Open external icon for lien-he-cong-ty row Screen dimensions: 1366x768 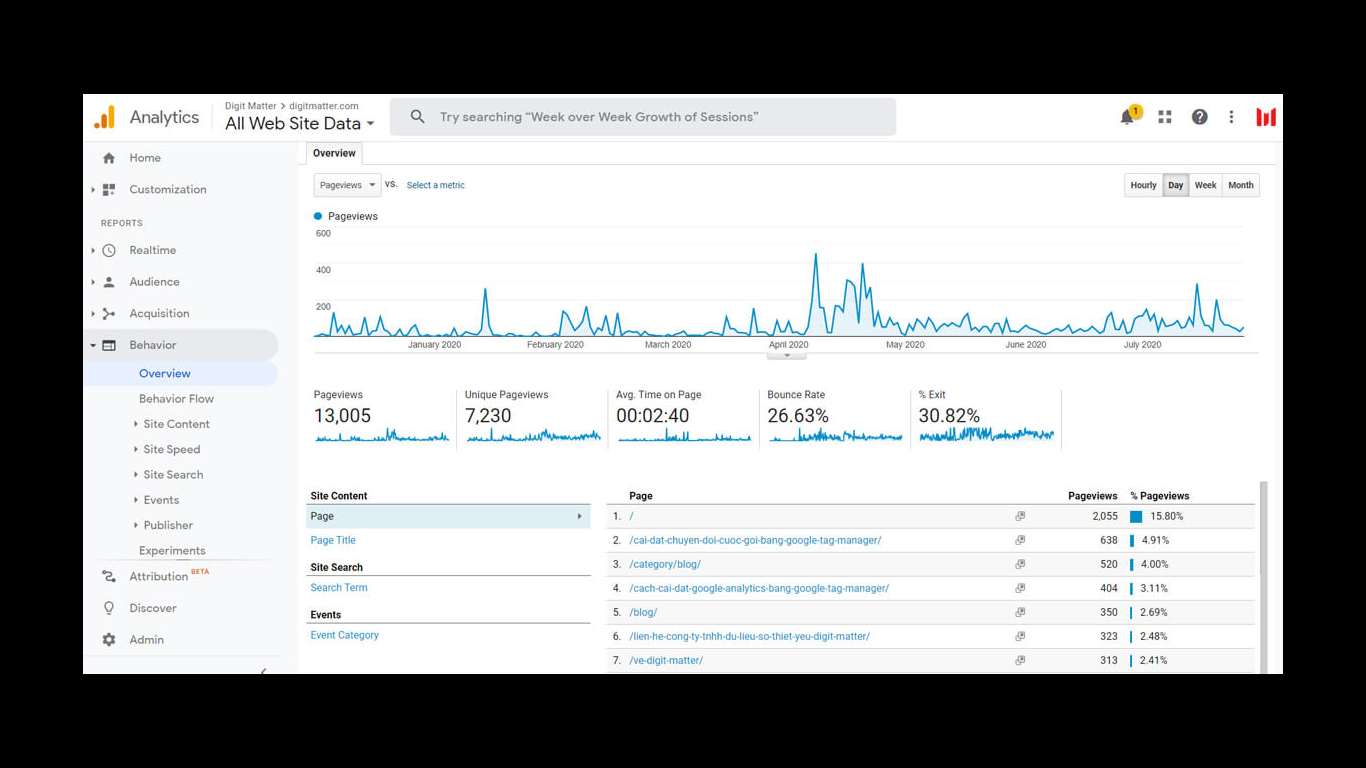point(1020,636)
